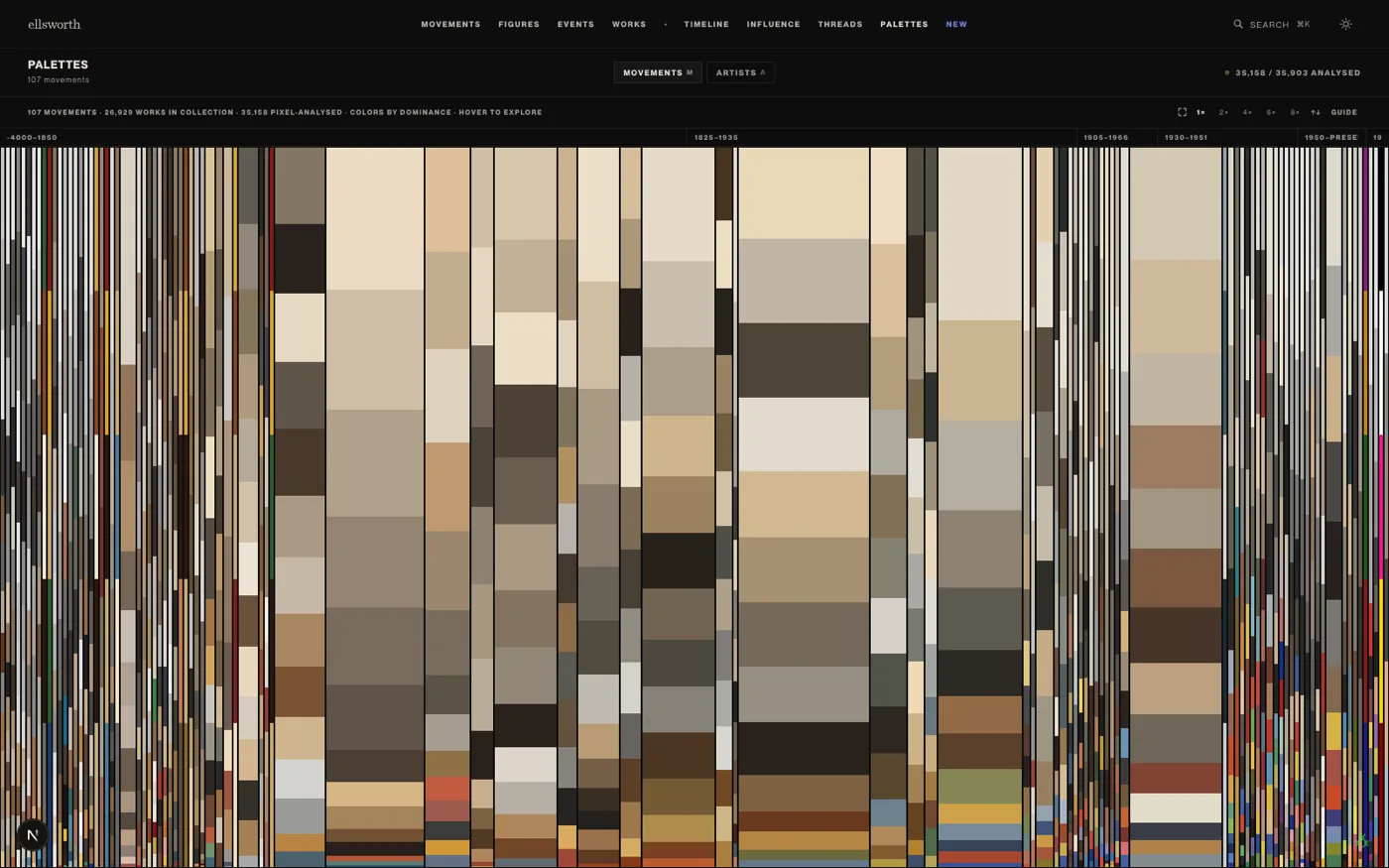The width and height of the screenshot is (1389, 868).
Task: Set zoom level to 4×
Action: [1247, 112]
